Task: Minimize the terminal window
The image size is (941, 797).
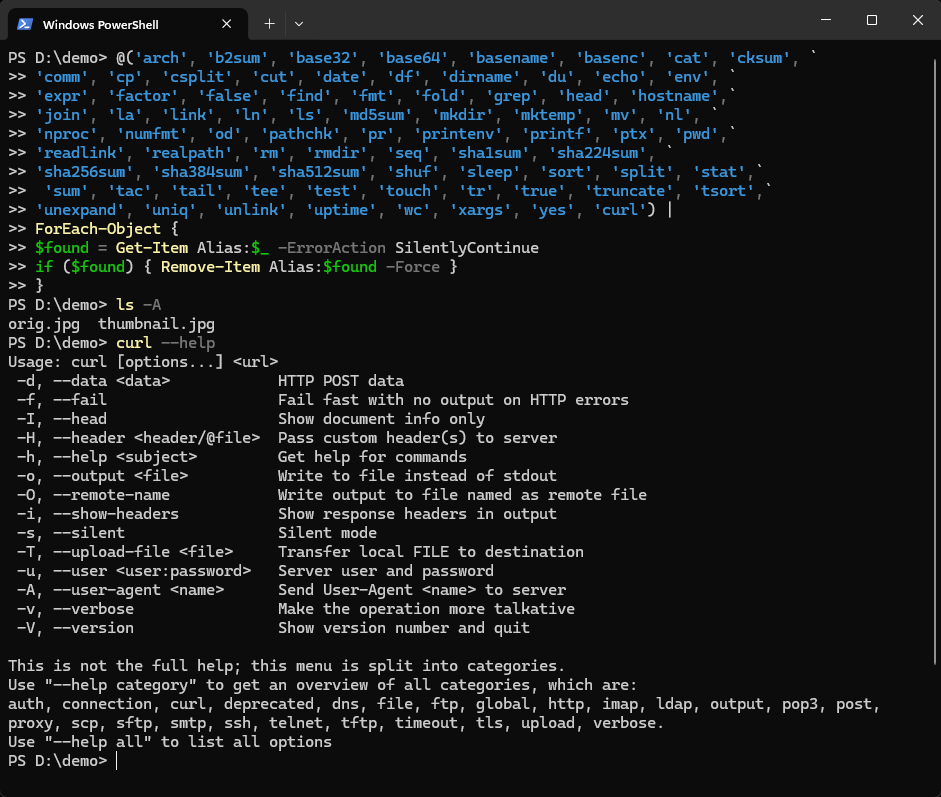Action: 826,20
